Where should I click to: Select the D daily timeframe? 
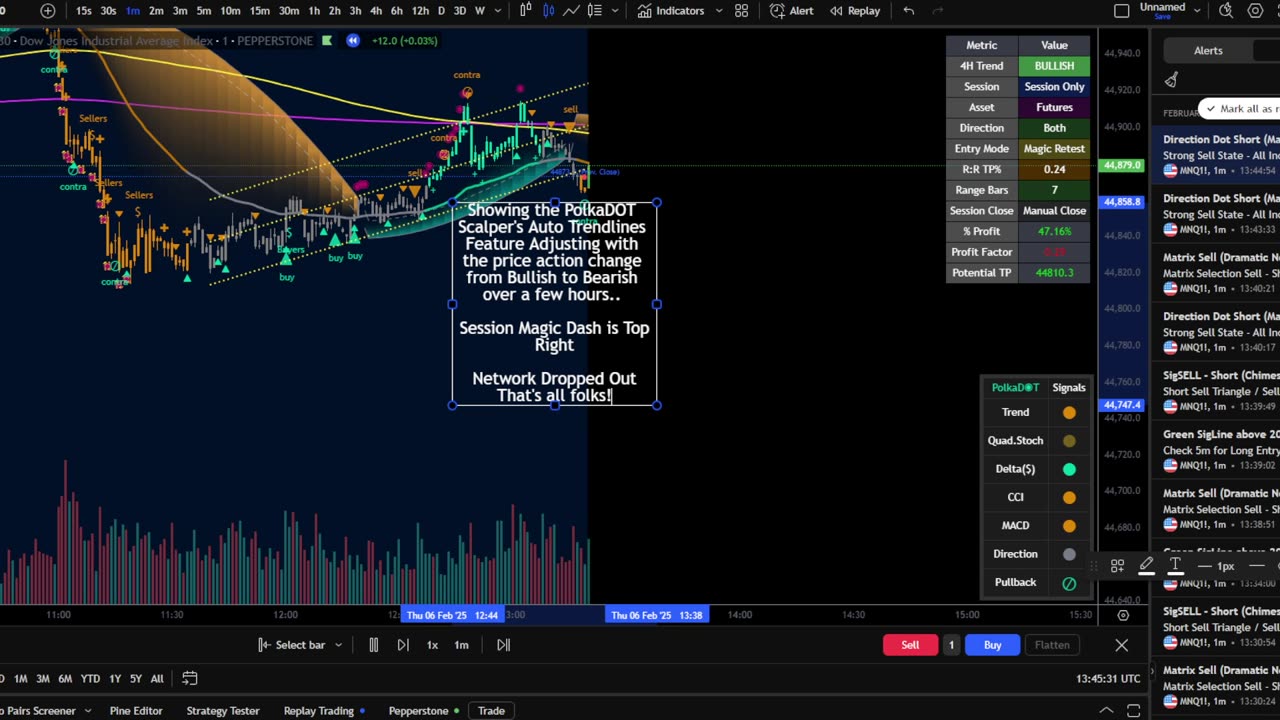tap(441, 11)
